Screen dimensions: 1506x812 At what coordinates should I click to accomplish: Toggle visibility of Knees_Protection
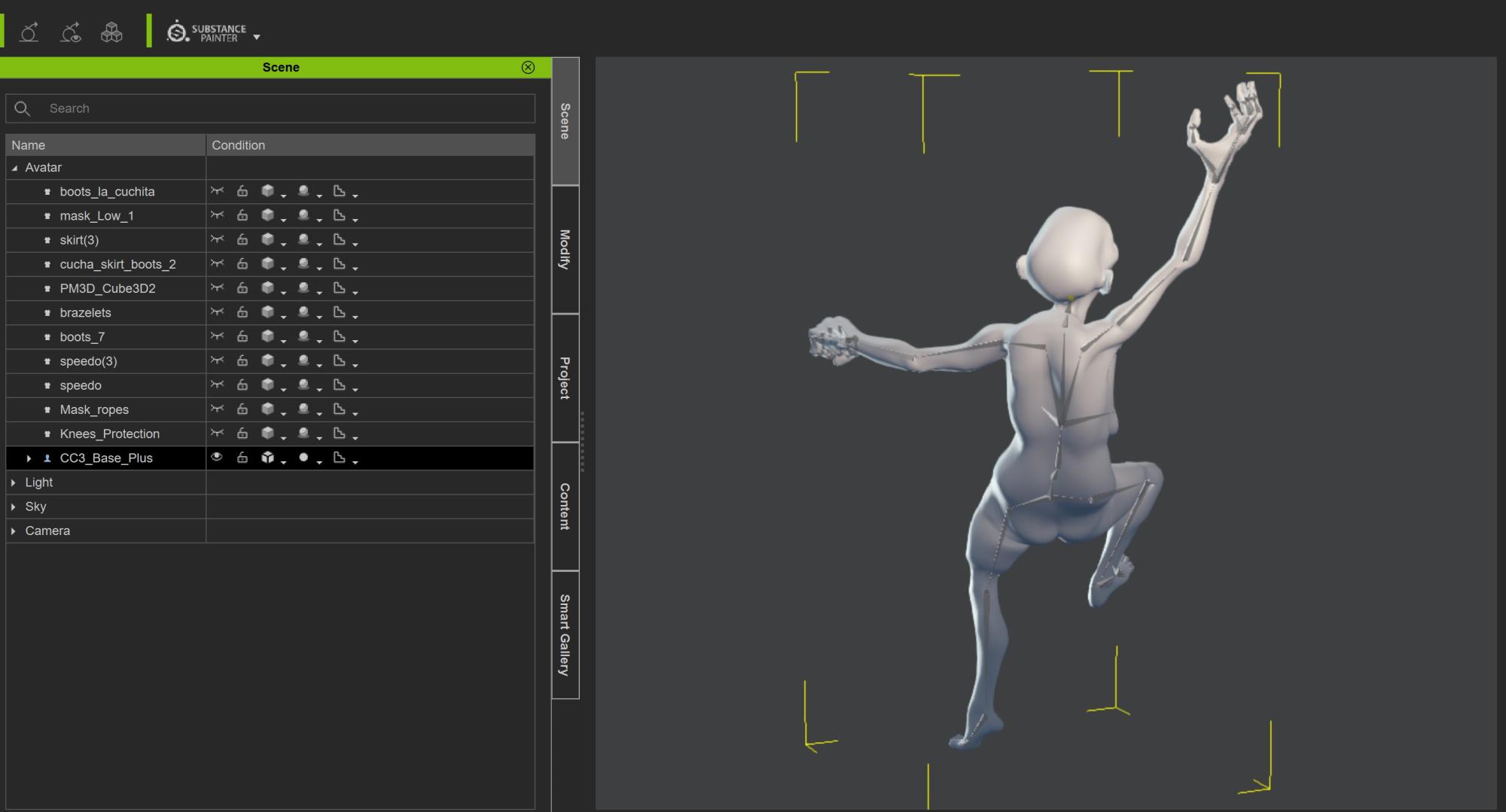coord(217,433)
